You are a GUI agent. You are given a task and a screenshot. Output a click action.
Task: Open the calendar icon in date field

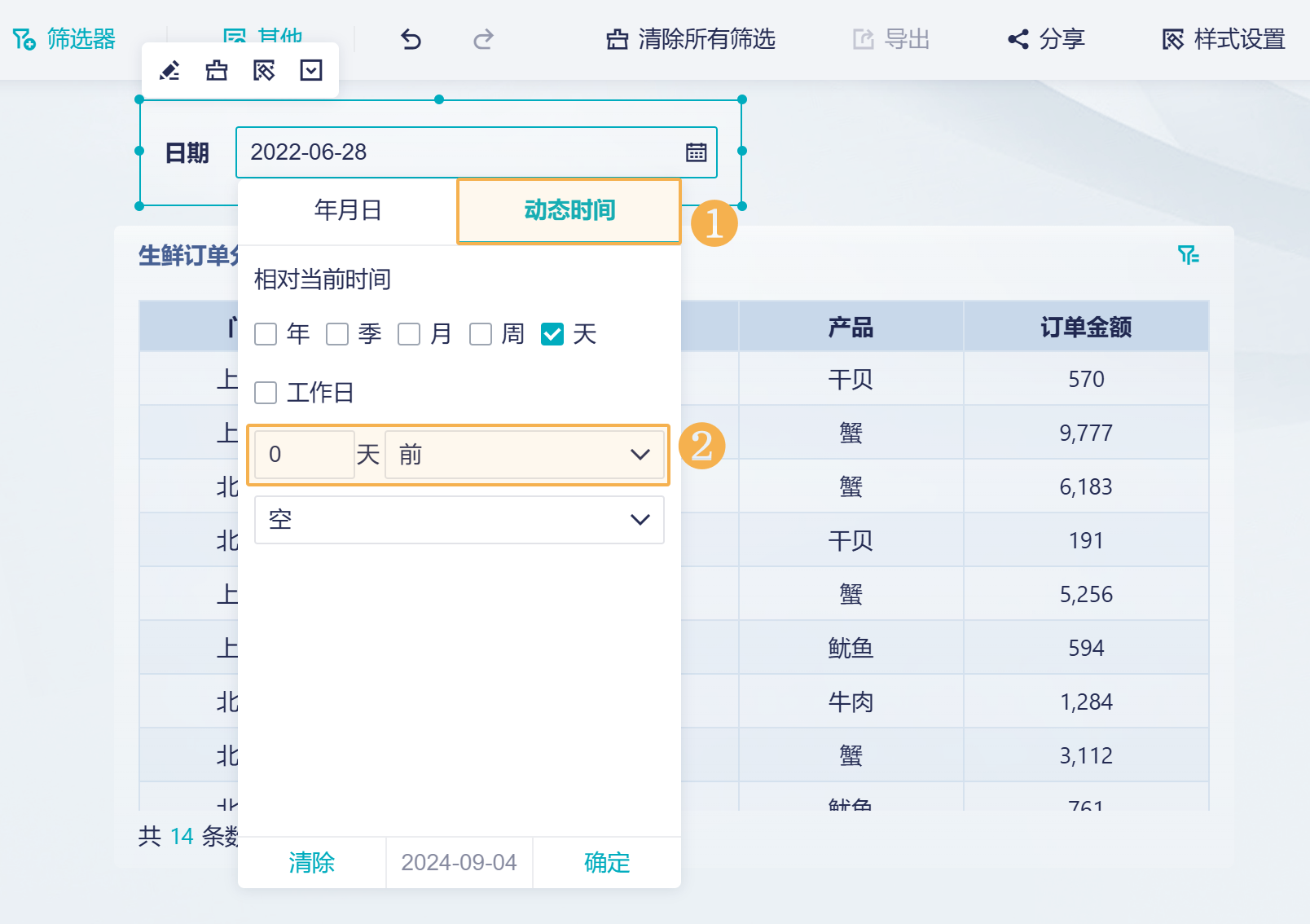click(696, 152)
